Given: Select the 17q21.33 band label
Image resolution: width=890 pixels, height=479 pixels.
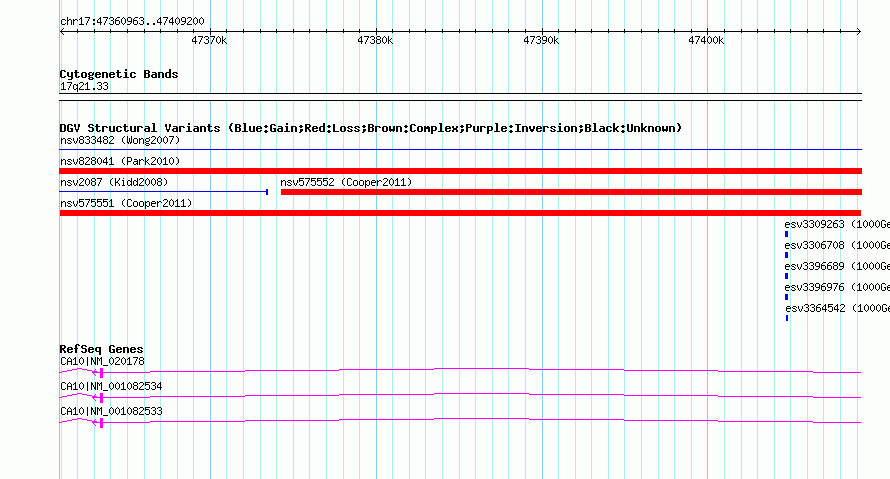Looking at the screenshot, I should point(84,86).
